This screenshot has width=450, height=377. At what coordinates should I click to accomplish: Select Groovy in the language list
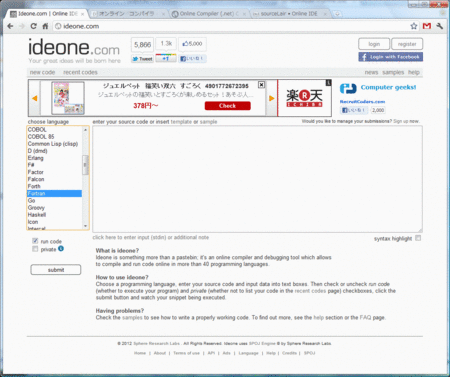tap(54, 208)
